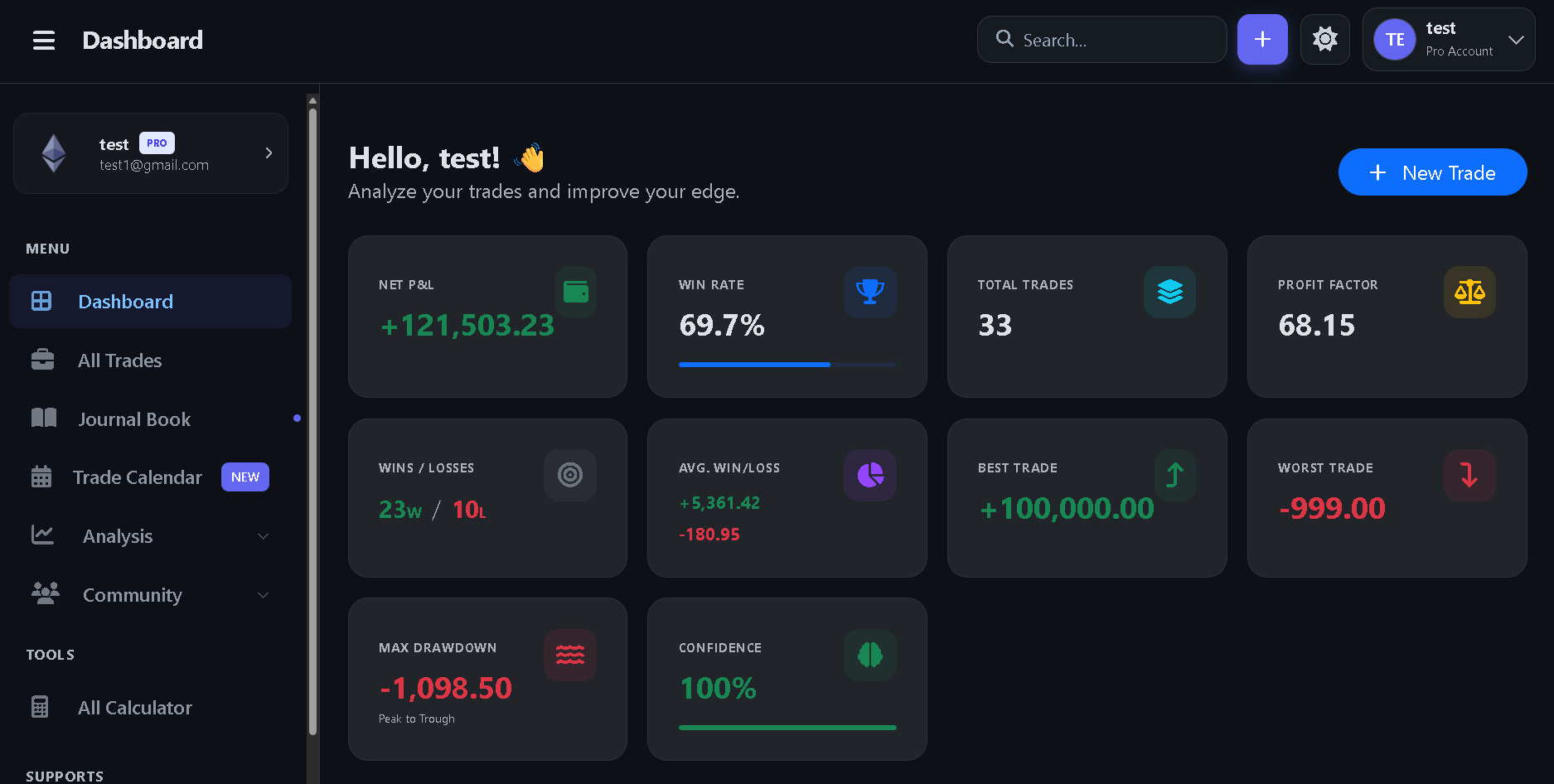Click the Best Trade up arrow icon
Viewport: 1554px width, 784px height.
(x=1175, y=475)
